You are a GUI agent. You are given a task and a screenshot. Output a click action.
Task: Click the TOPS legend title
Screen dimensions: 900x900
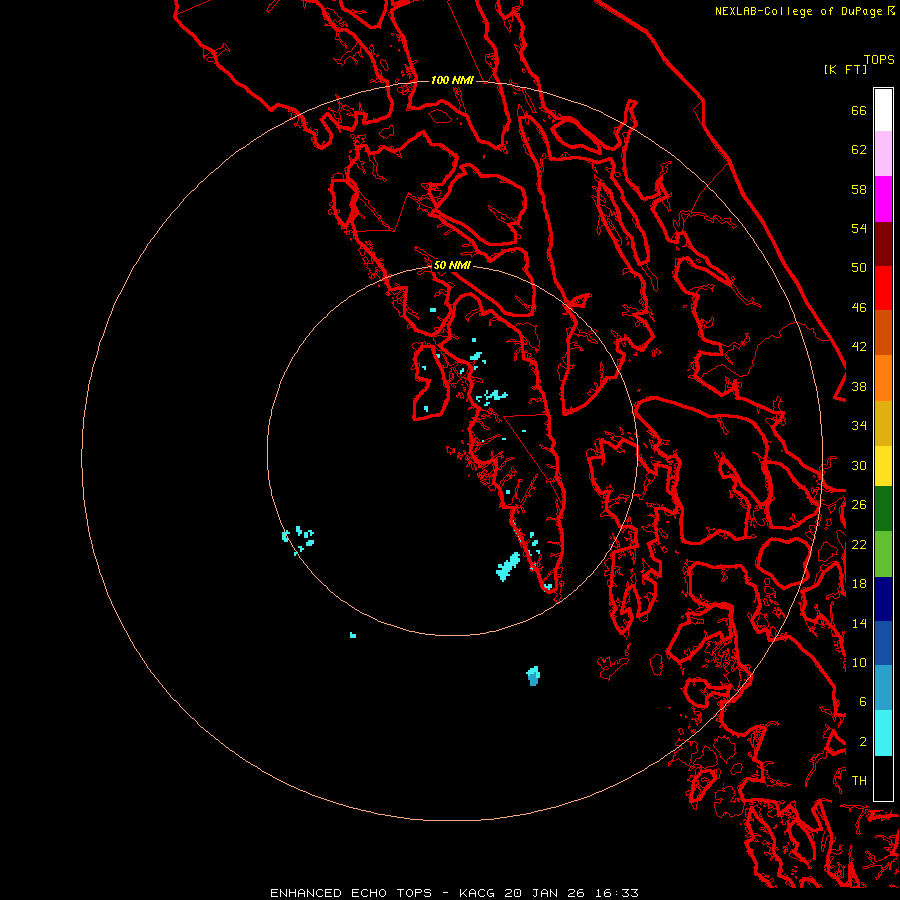[879, 60]
